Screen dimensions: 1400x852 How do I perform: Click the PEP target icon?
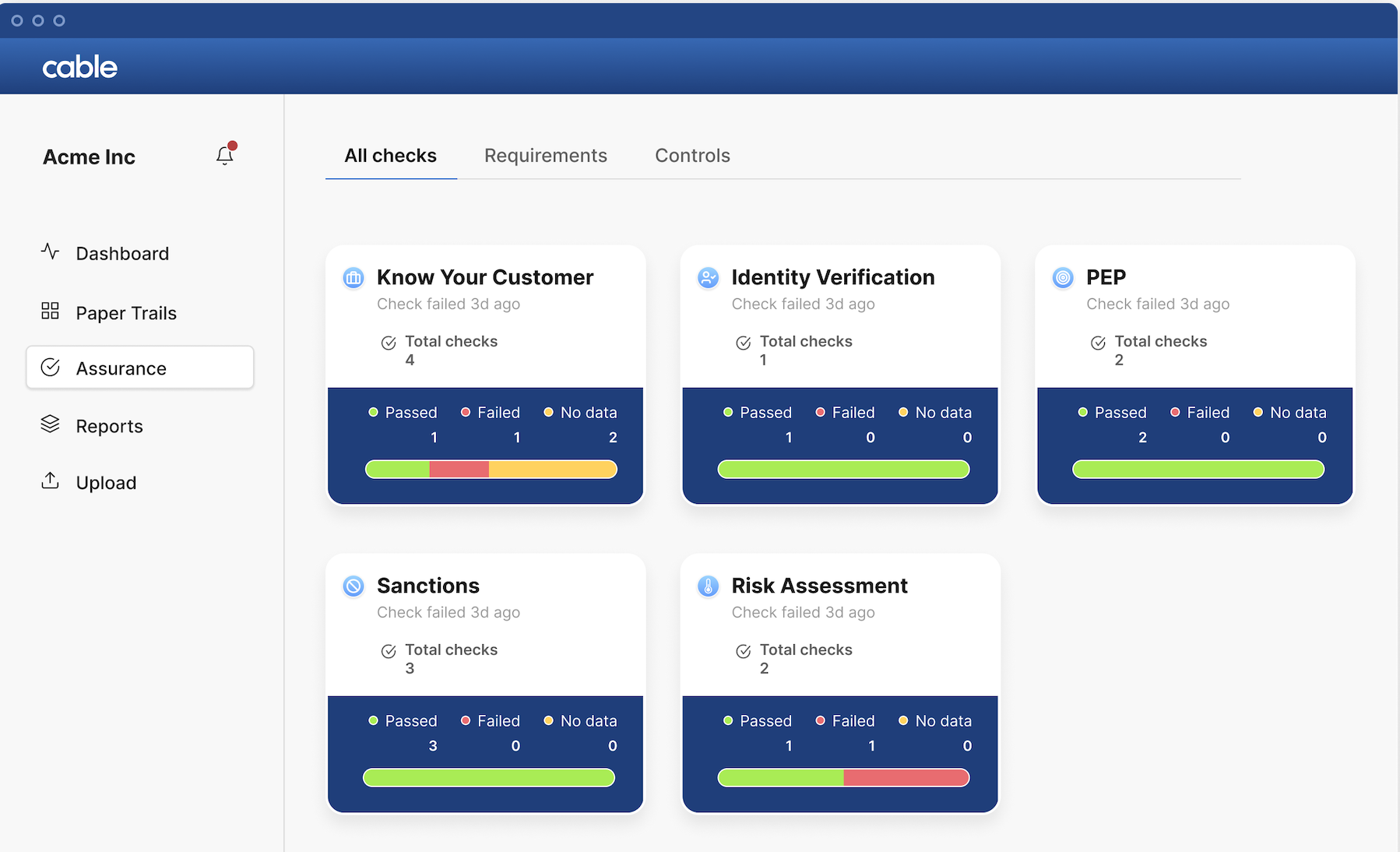coord(1063,277)
